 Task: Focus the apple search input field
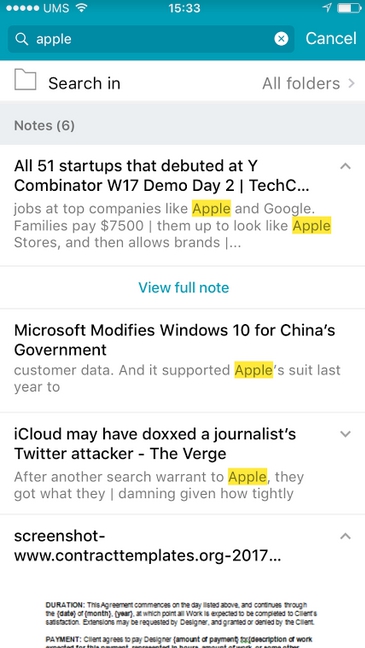pos(151,39)
